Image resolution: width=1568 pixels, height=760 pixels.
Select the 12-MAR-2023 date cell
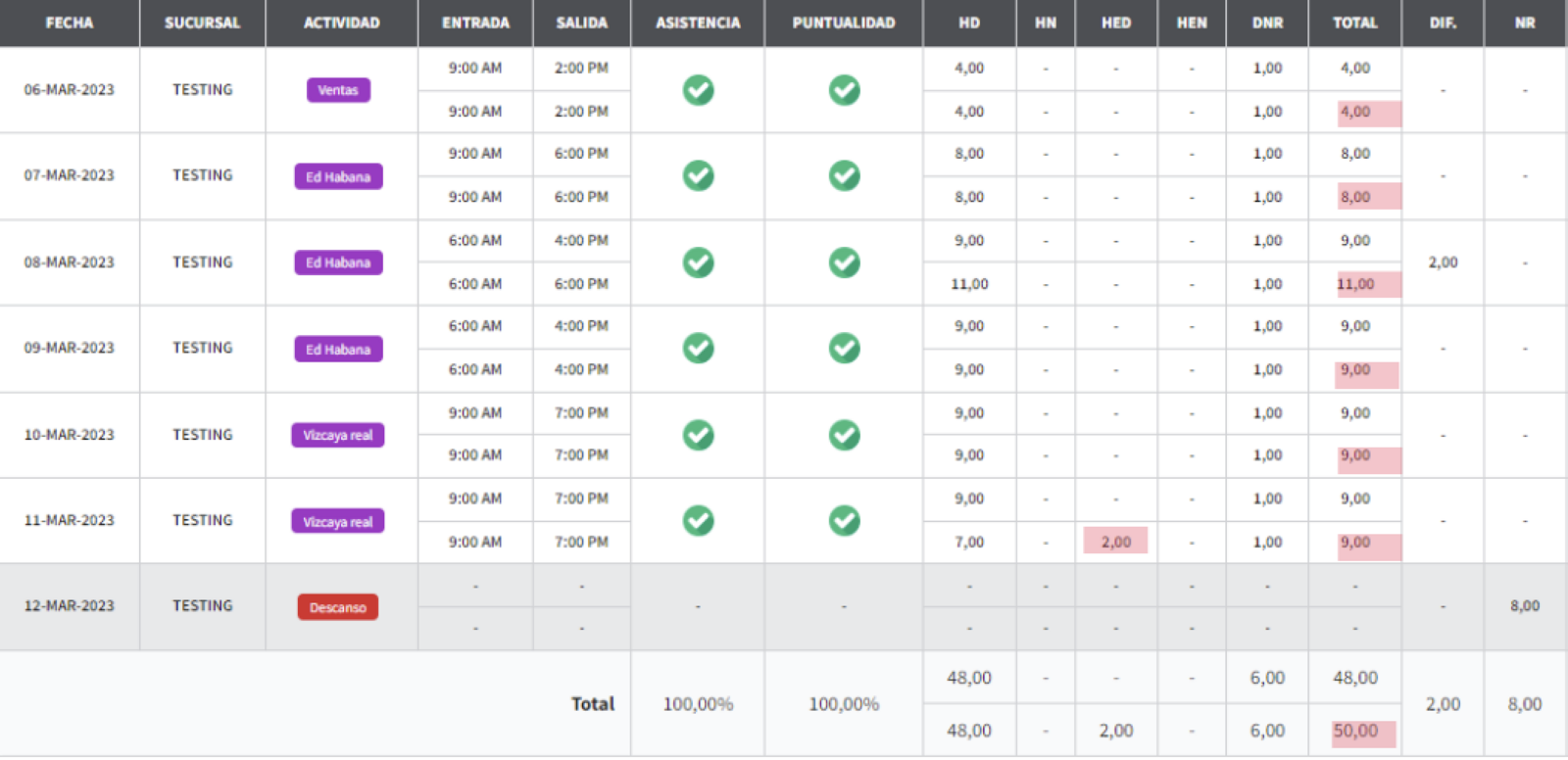pos(70,606)
